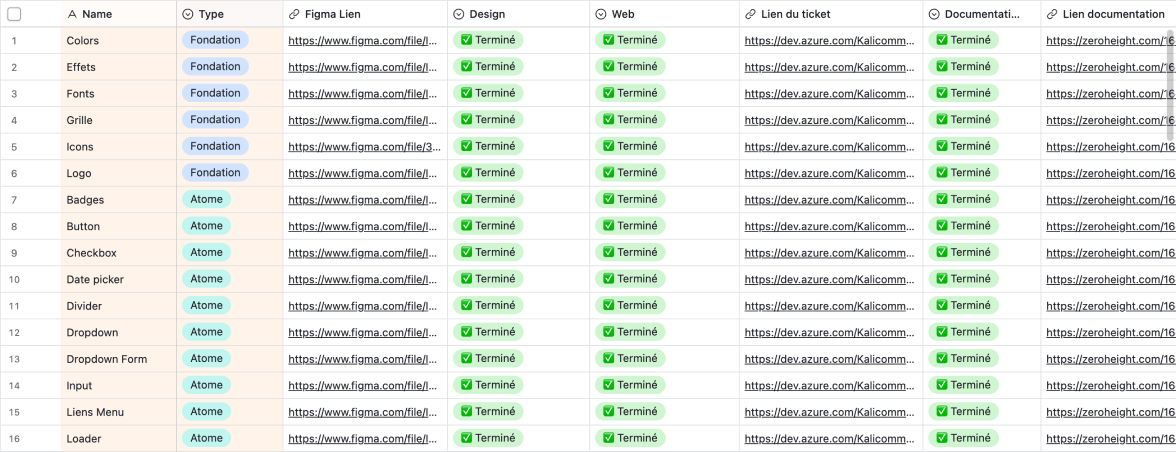Open the Figma Lien column header

(x=365, y=14)
